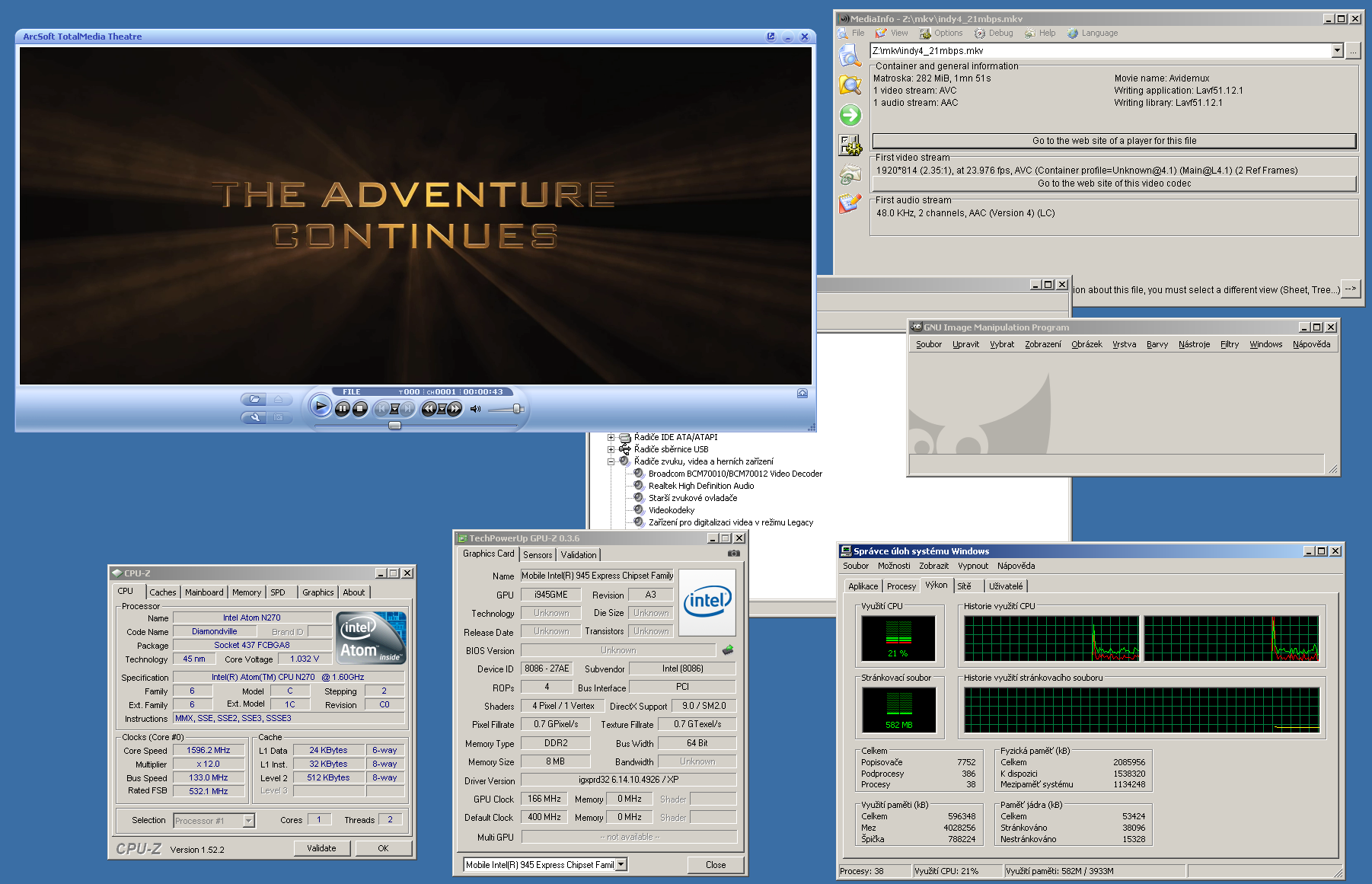Click the MediaInfo open folder sidebar icon
Viewport: 1372px width, 884px height.
click(850, 85)
